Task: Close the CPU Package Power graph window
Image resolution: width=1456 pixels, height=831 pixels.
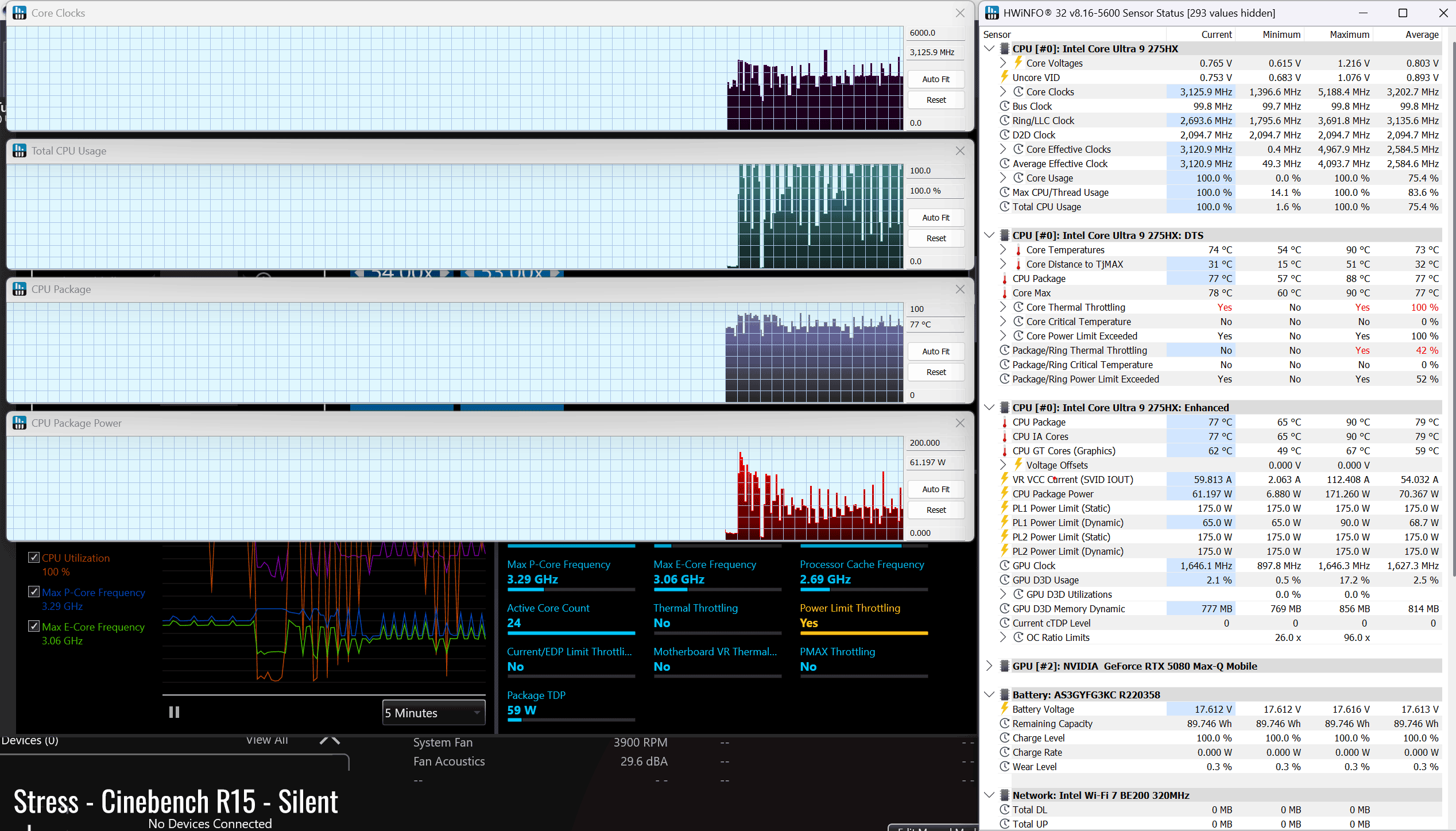Action: [x=960, y=423]
